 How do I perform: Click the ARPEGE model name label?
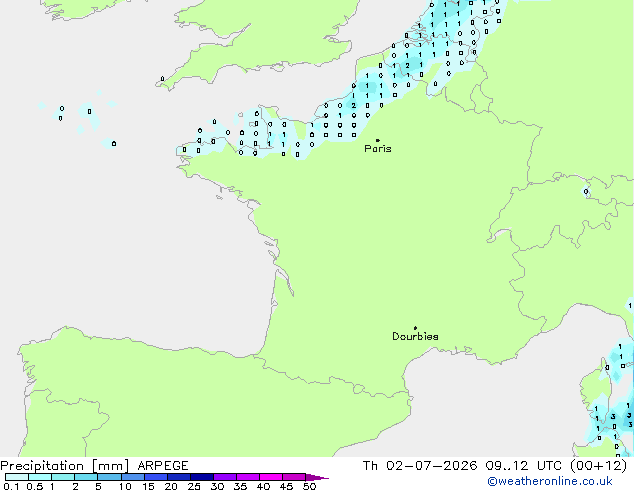pos(163,466)
